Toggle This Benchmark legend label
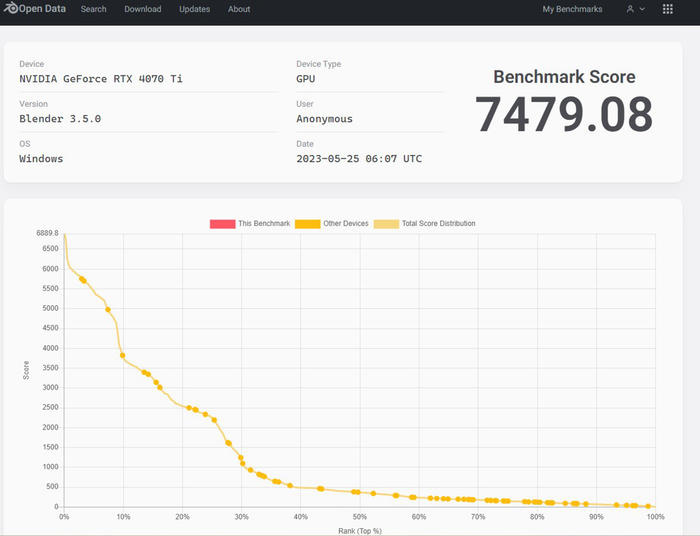 tap(264, 223)
